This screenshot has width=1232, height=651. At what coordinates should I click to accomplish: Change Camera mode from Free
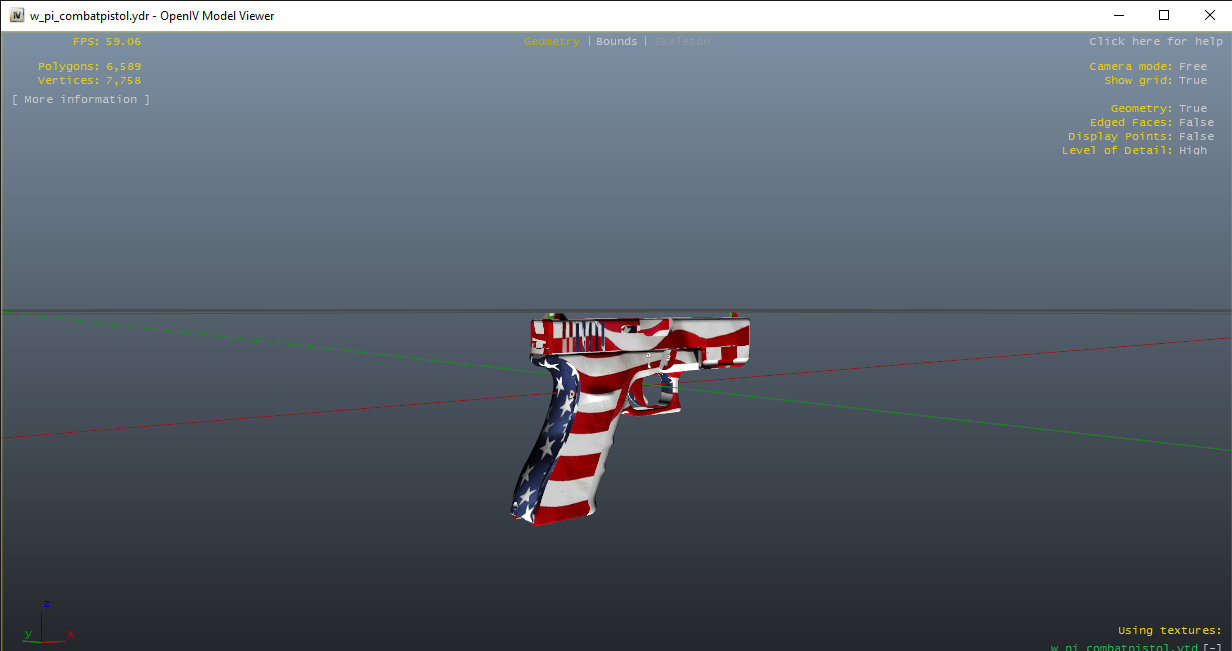(x=1193, y=67)
